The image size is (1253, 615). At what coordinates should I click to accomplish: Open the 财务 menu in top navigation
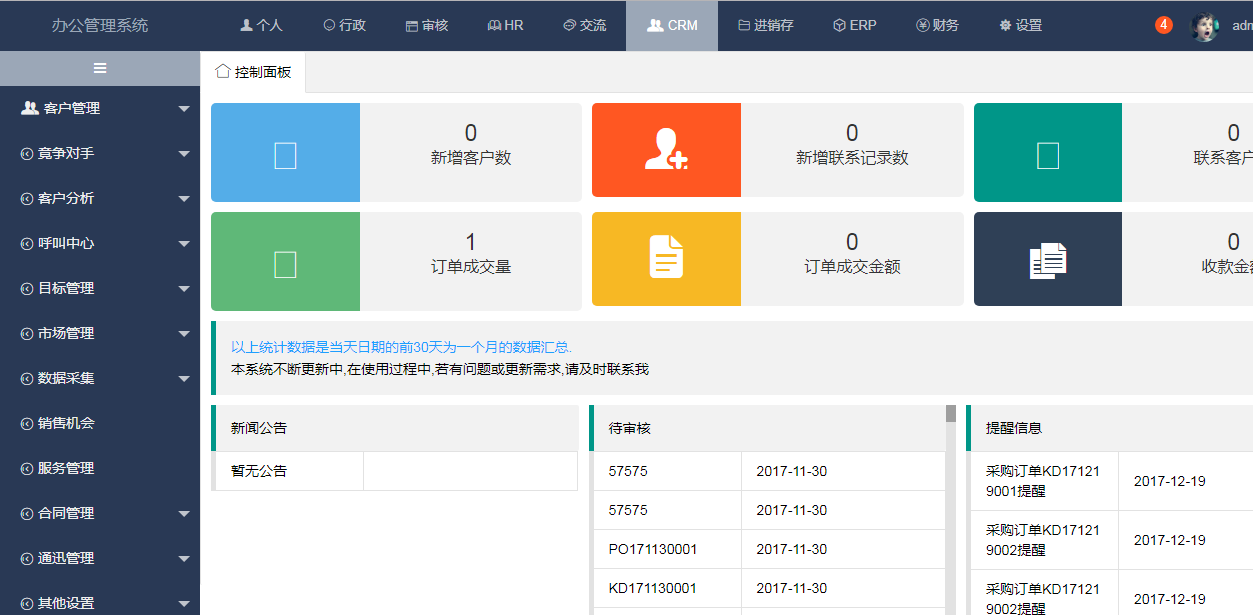937,25
